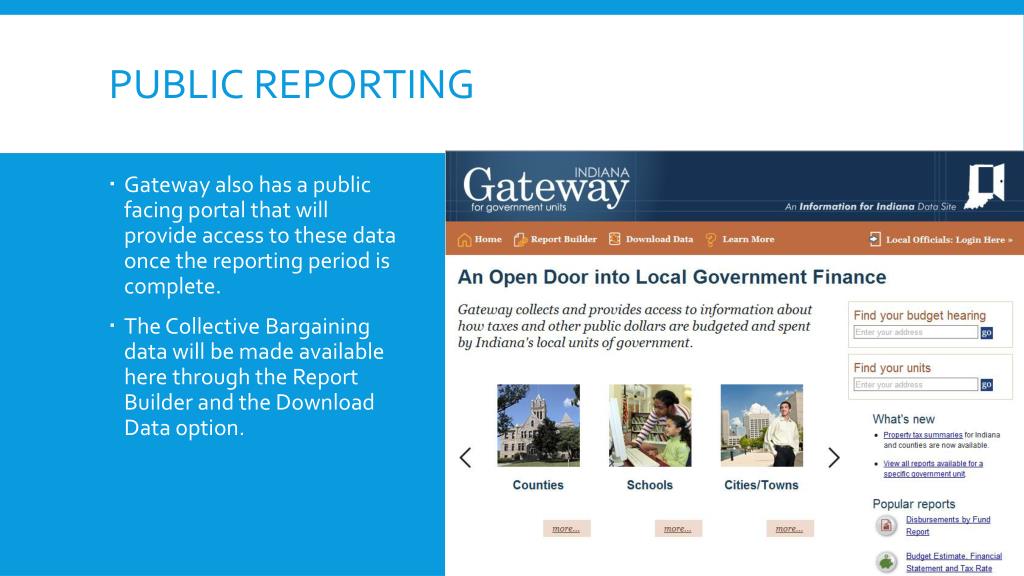Open View all reports for specific government unit
This screenshot has width=1024, height=576.
(933, 468)
